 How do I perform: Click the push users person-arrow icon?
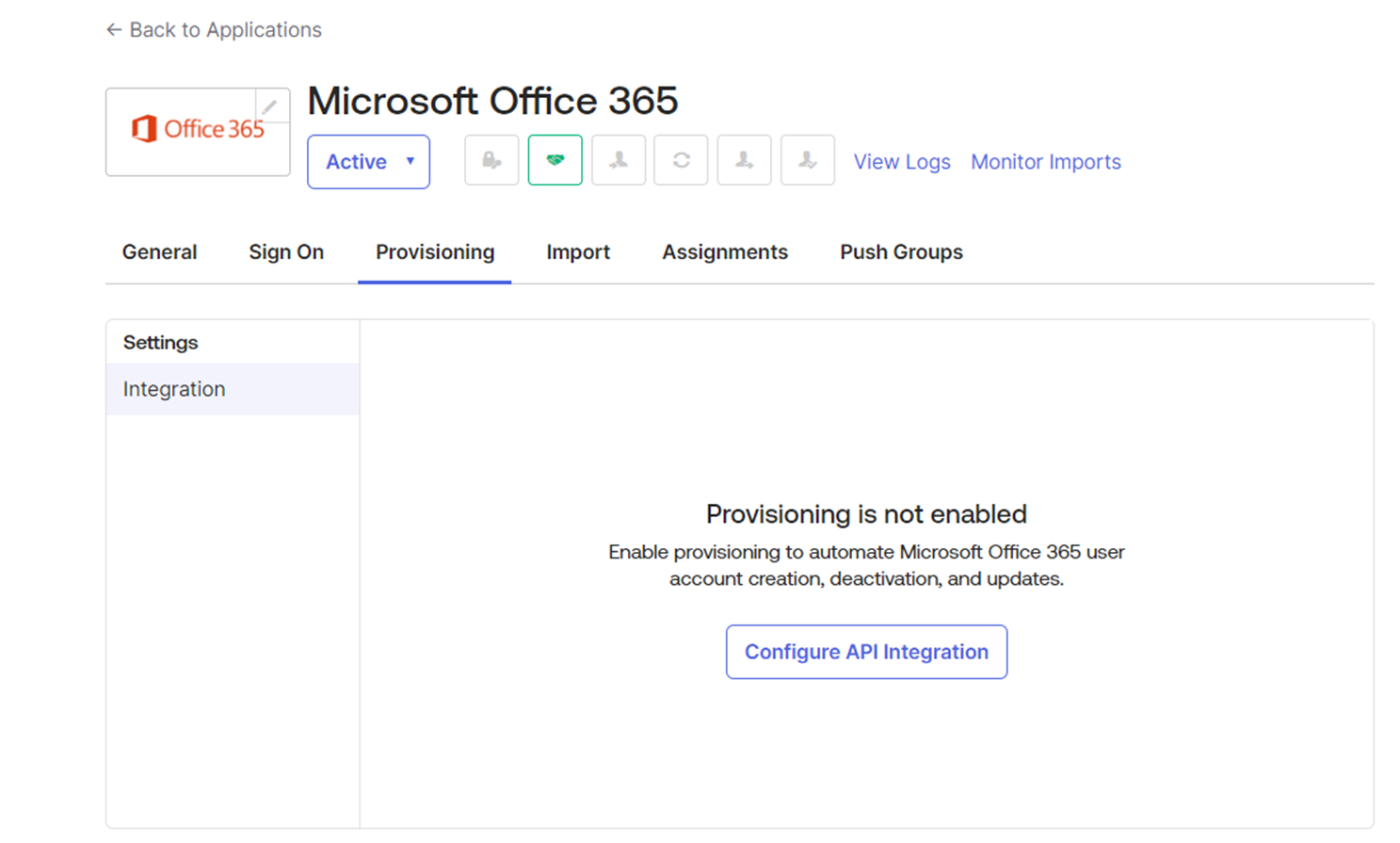(744, 160)
